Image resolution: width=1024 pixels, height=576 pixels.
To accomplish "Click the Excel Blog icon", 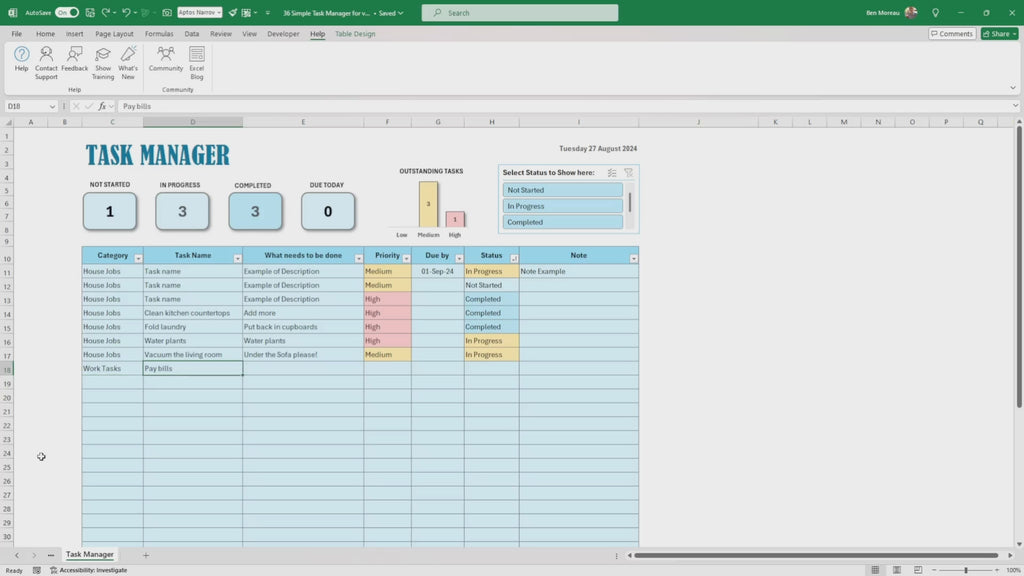I will pos(196,62).
